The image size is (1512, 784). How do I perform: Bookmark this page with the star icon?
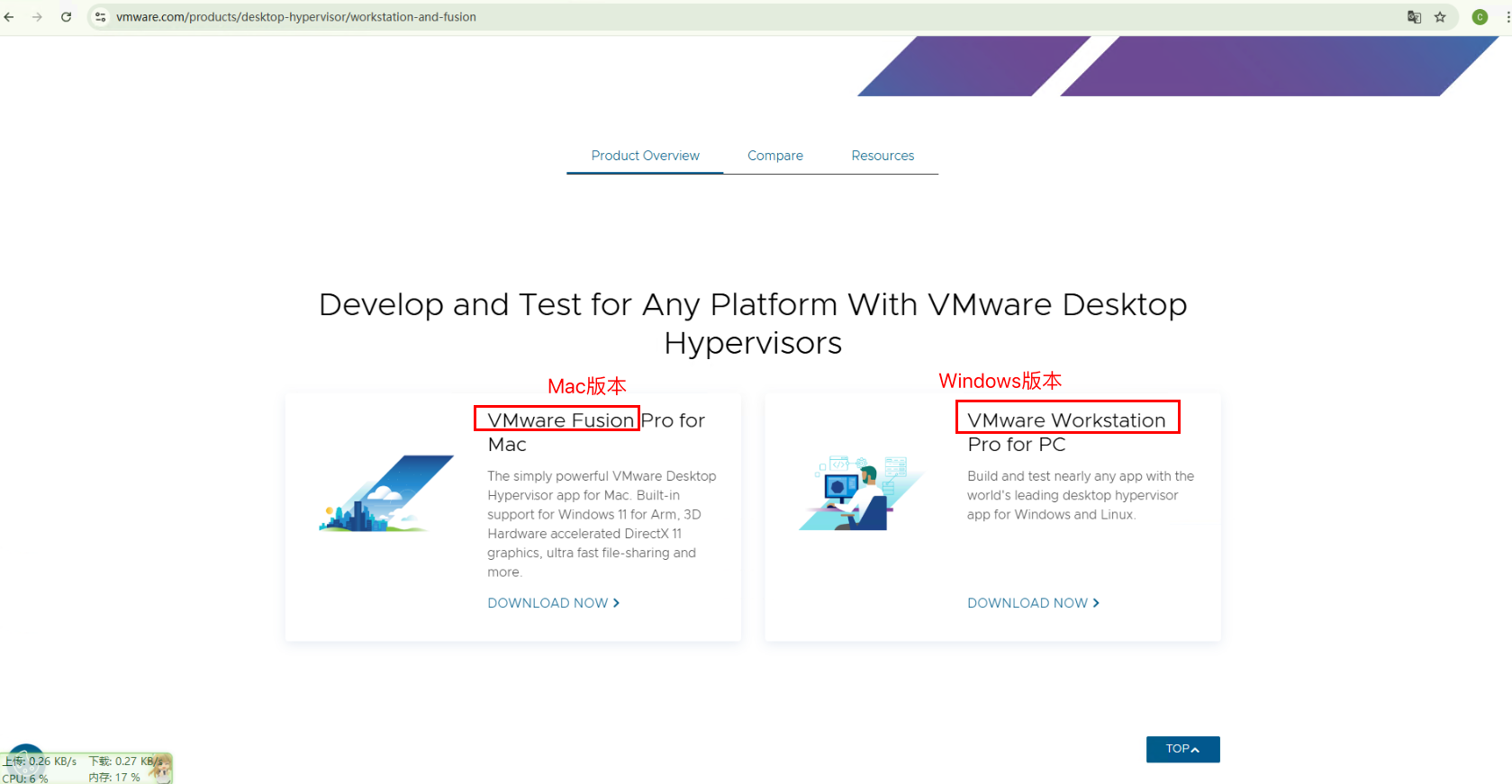coord(1440,17)
